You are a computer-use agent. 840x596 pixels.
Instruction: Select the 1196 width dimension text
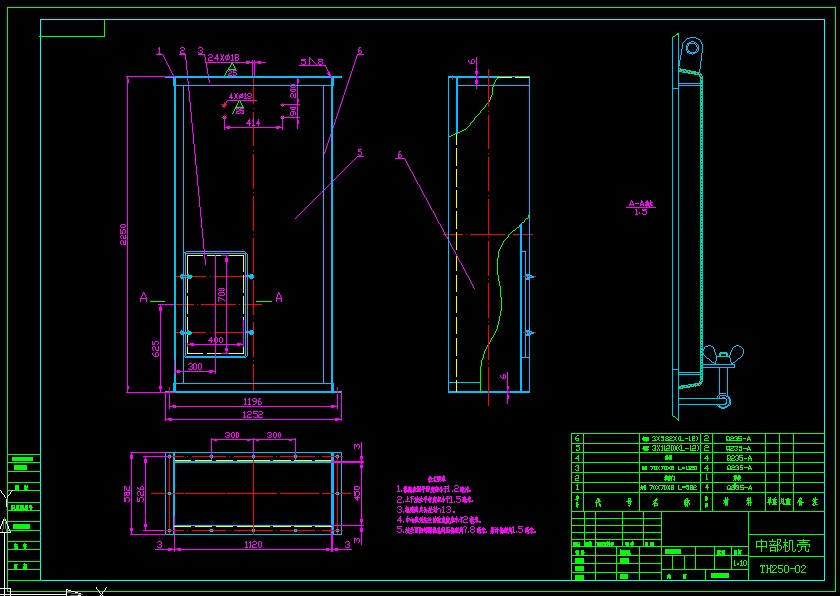252,401
